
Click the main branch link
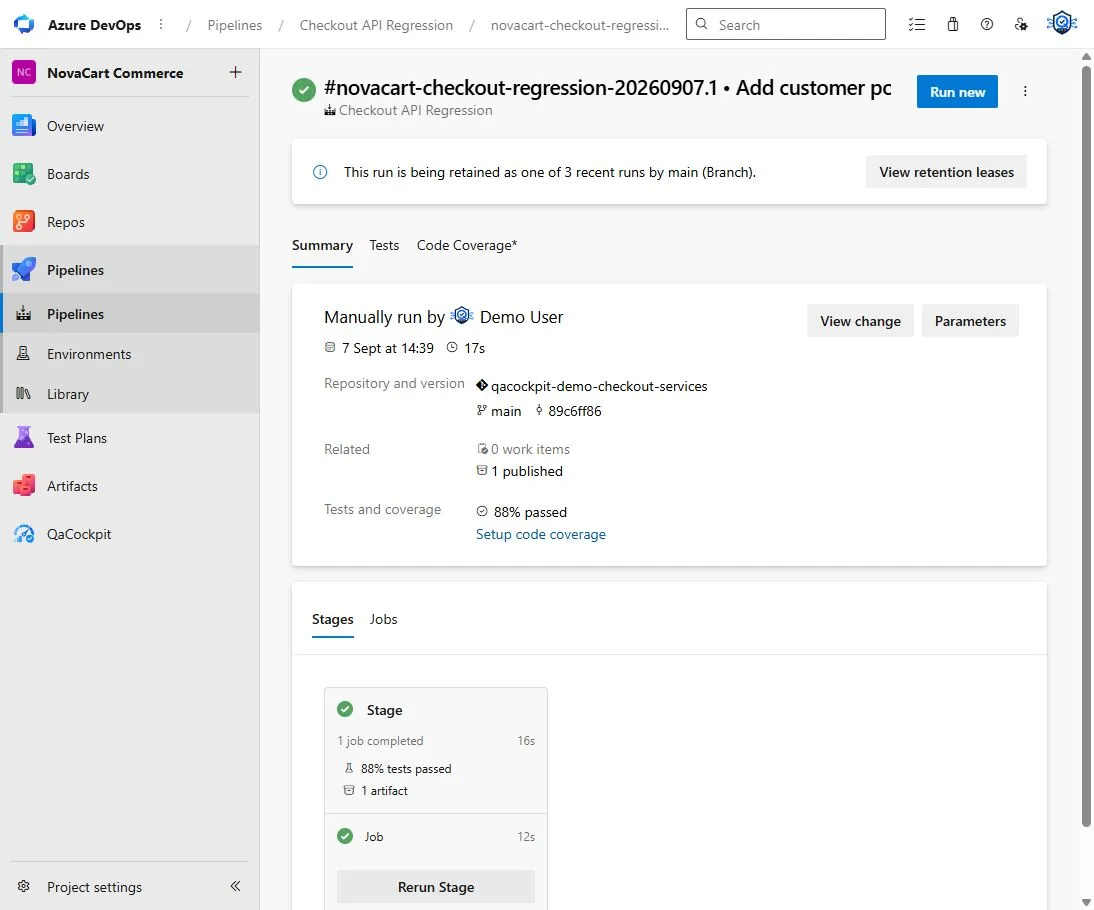506,411
